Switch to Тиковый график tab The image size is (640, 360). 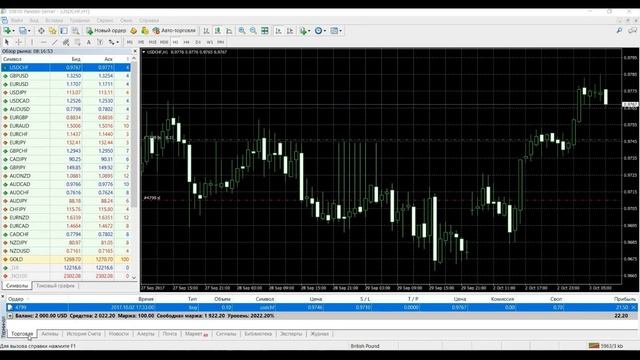[x=56, y=286]
